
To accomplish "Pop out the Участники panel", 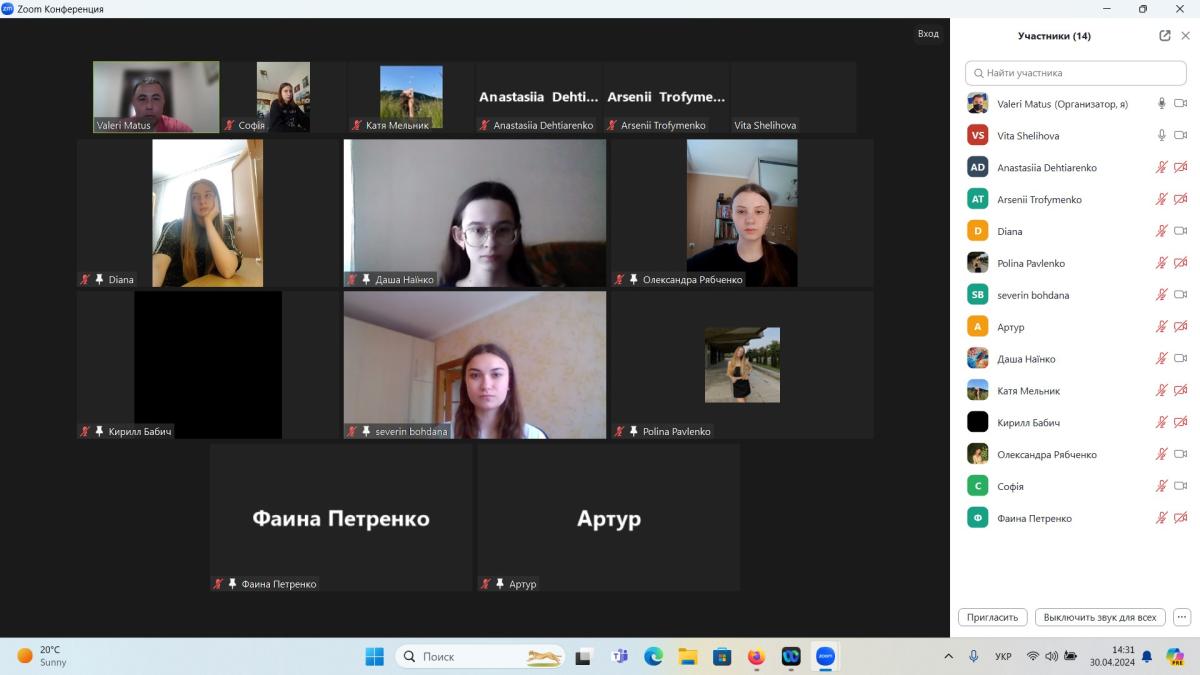I will 1165,36.
